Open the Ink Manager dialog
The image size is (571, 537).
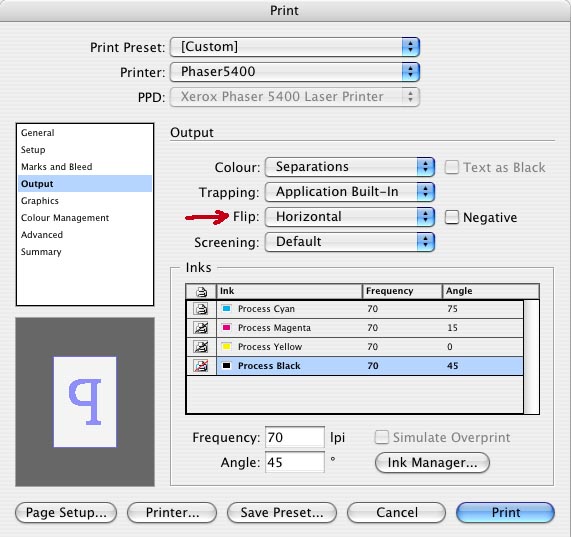coord(432,463)
